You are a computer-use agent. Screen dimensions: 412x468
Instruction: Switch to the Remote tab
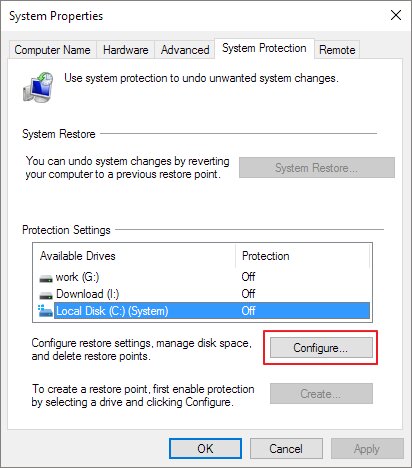tap(337, 50)
